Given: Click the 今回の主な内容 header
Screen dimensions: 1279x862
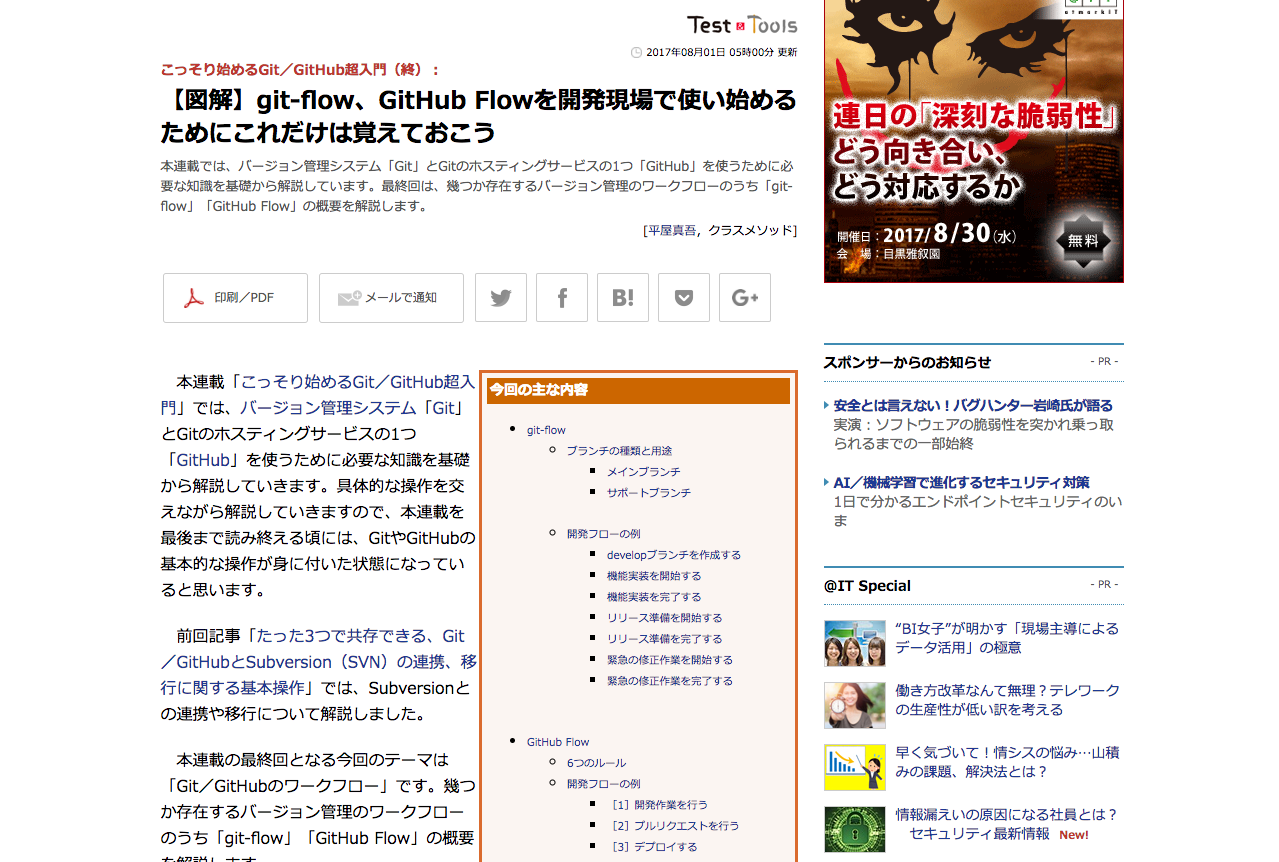Looking at the screenshot, I should click(638, 390).
